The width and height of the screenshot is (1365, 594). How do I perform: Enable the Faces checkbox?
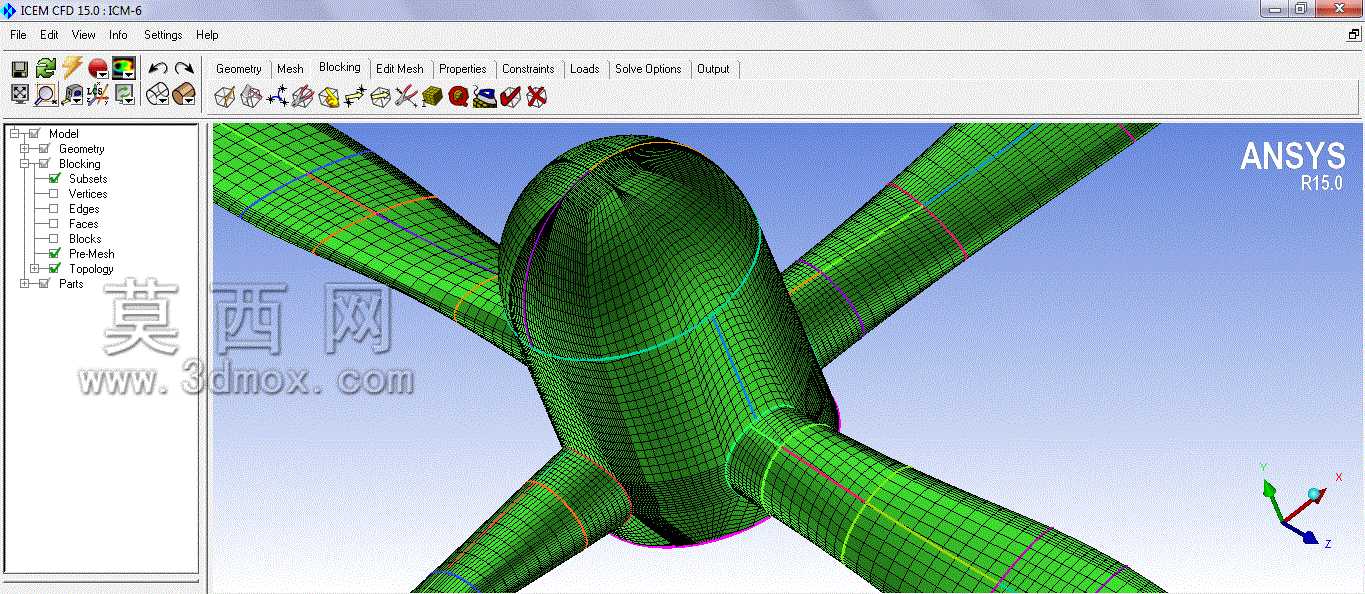point(54,224)
